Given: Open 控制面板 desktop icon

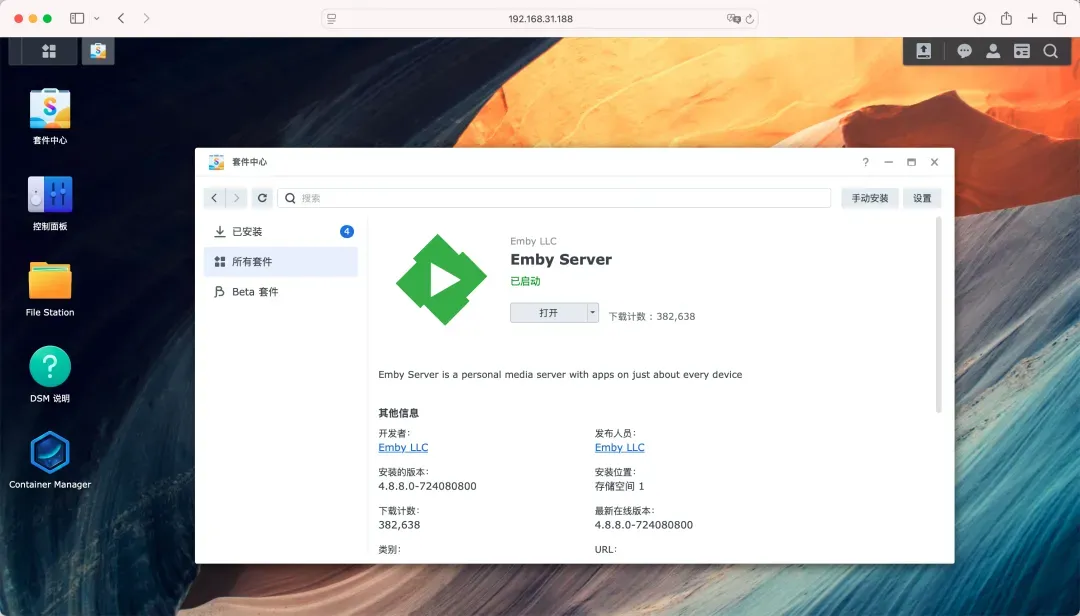Looking at the screenshot, I should click(x=50, y=203).
